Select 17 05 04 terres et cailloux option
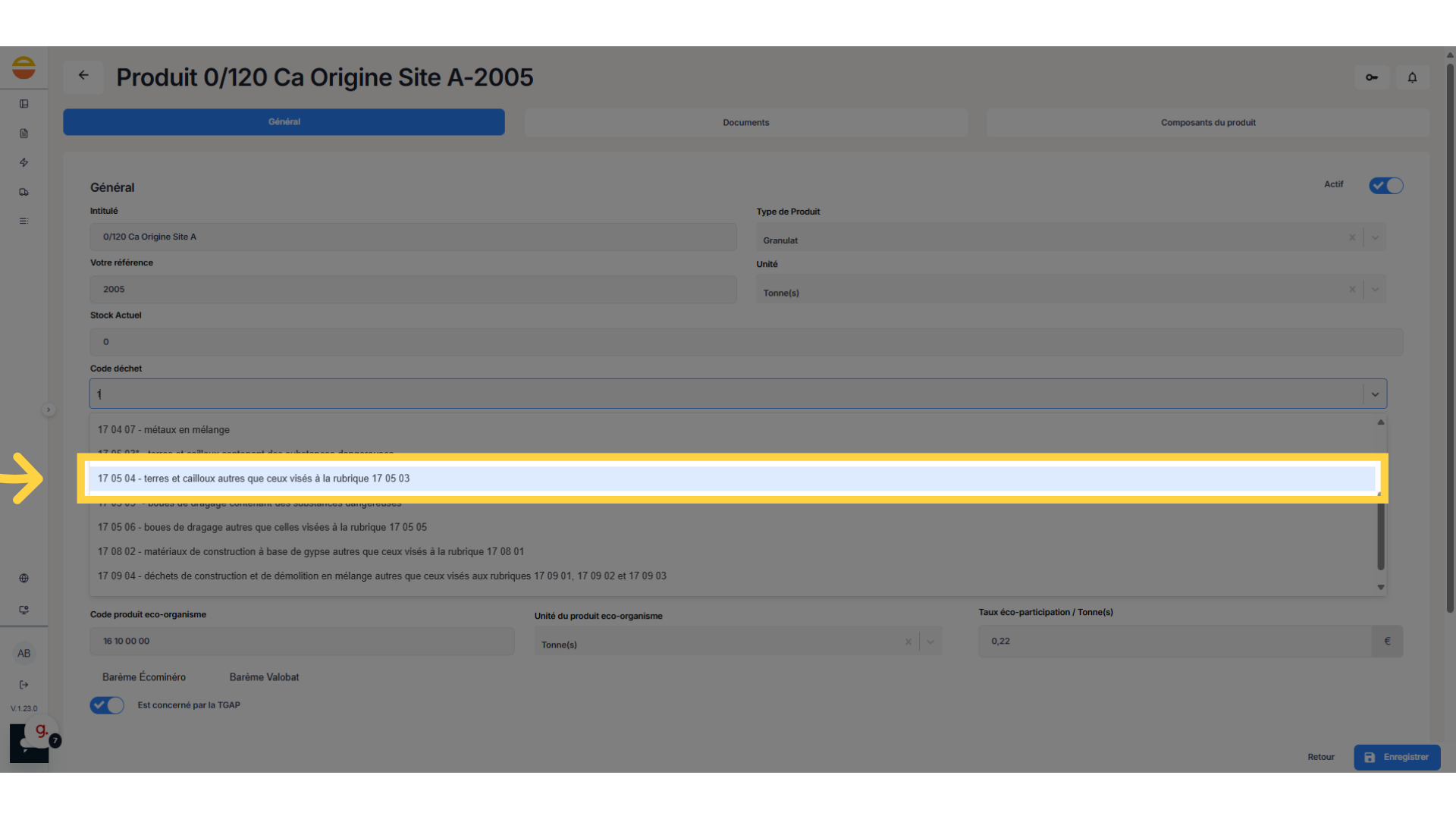The height and width of the screenshot is (819, 1456). [253, 479]
